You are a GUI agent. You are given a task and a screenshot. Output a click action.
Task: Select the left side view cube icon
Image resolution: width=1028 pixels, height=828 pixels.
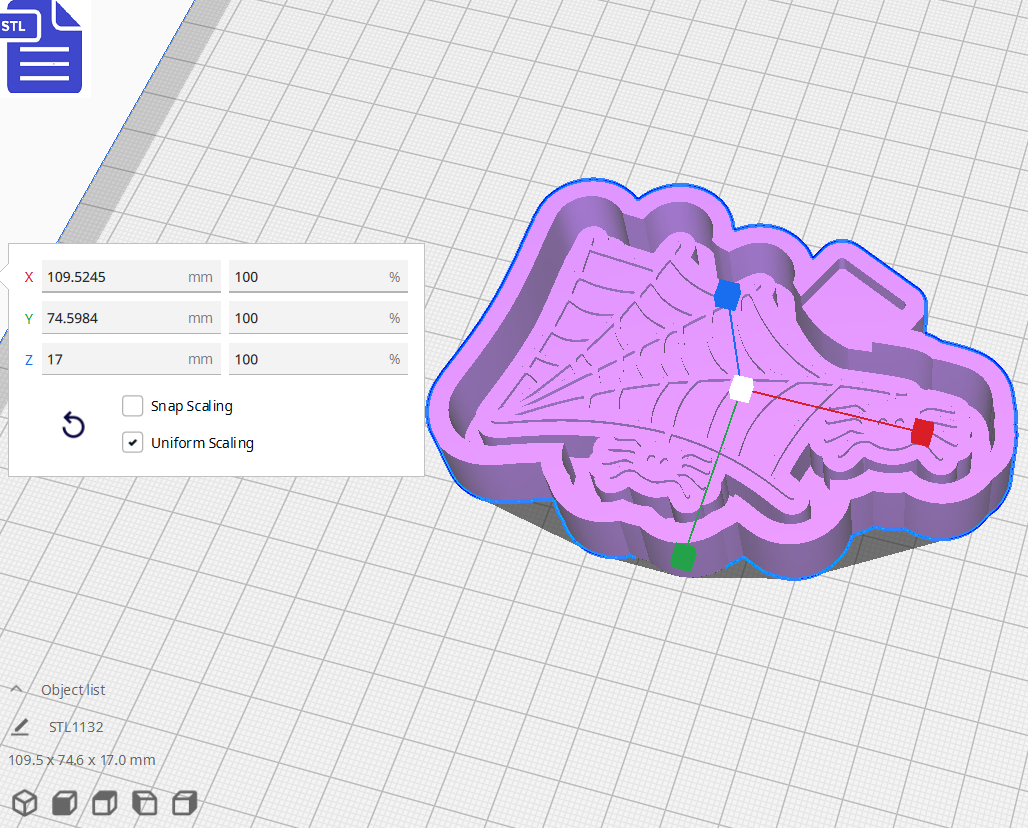click(145, 802)
